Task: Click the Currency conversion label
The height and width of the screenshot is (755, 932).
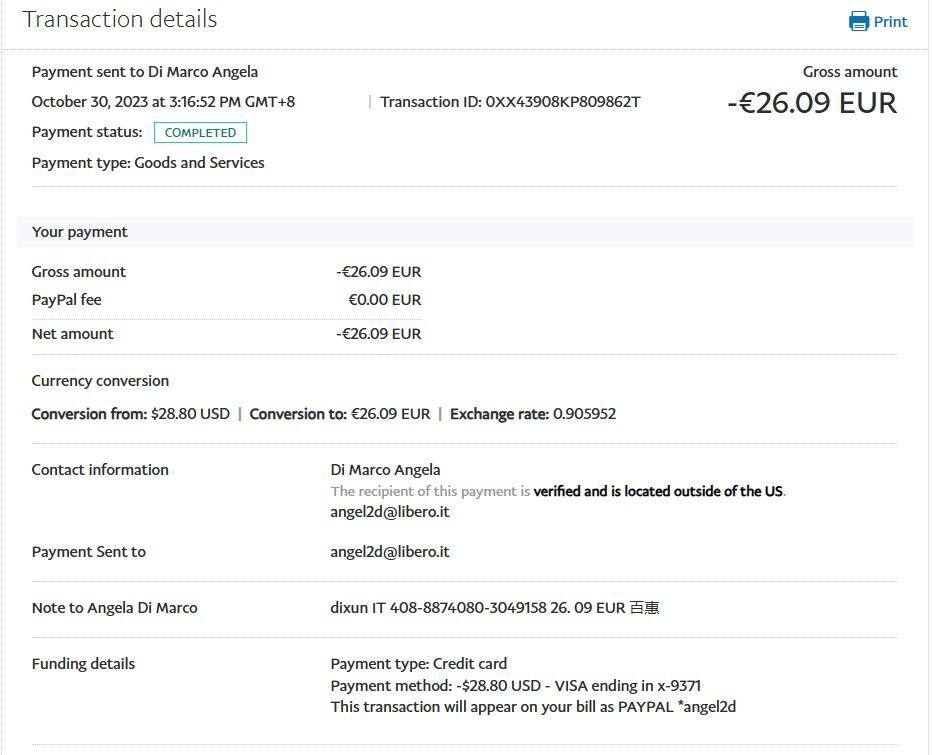Action: 100,381
